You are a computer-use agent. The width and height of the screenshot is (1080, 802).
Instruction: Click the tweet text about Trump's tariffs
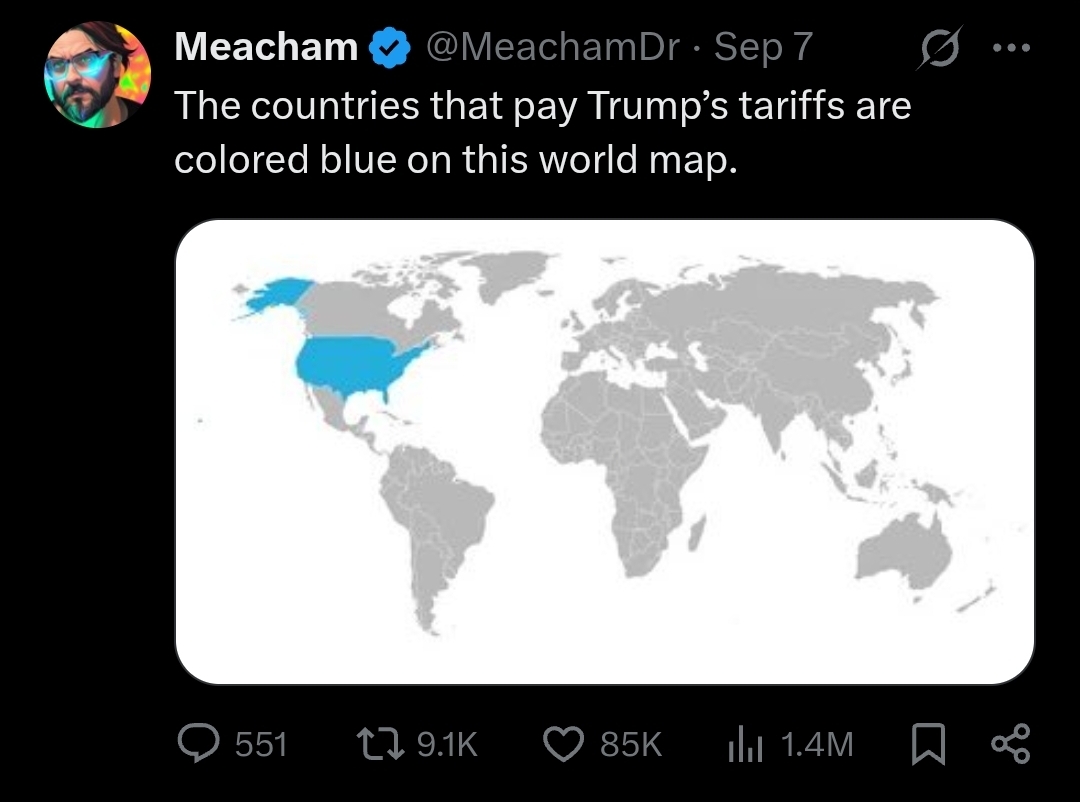point(542,132)
